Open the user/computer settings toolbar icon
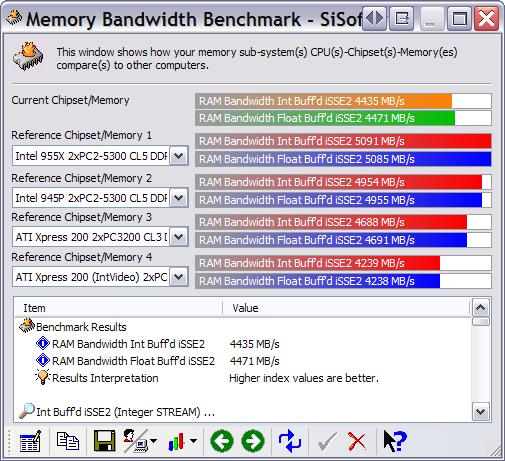 click(135, 441)
